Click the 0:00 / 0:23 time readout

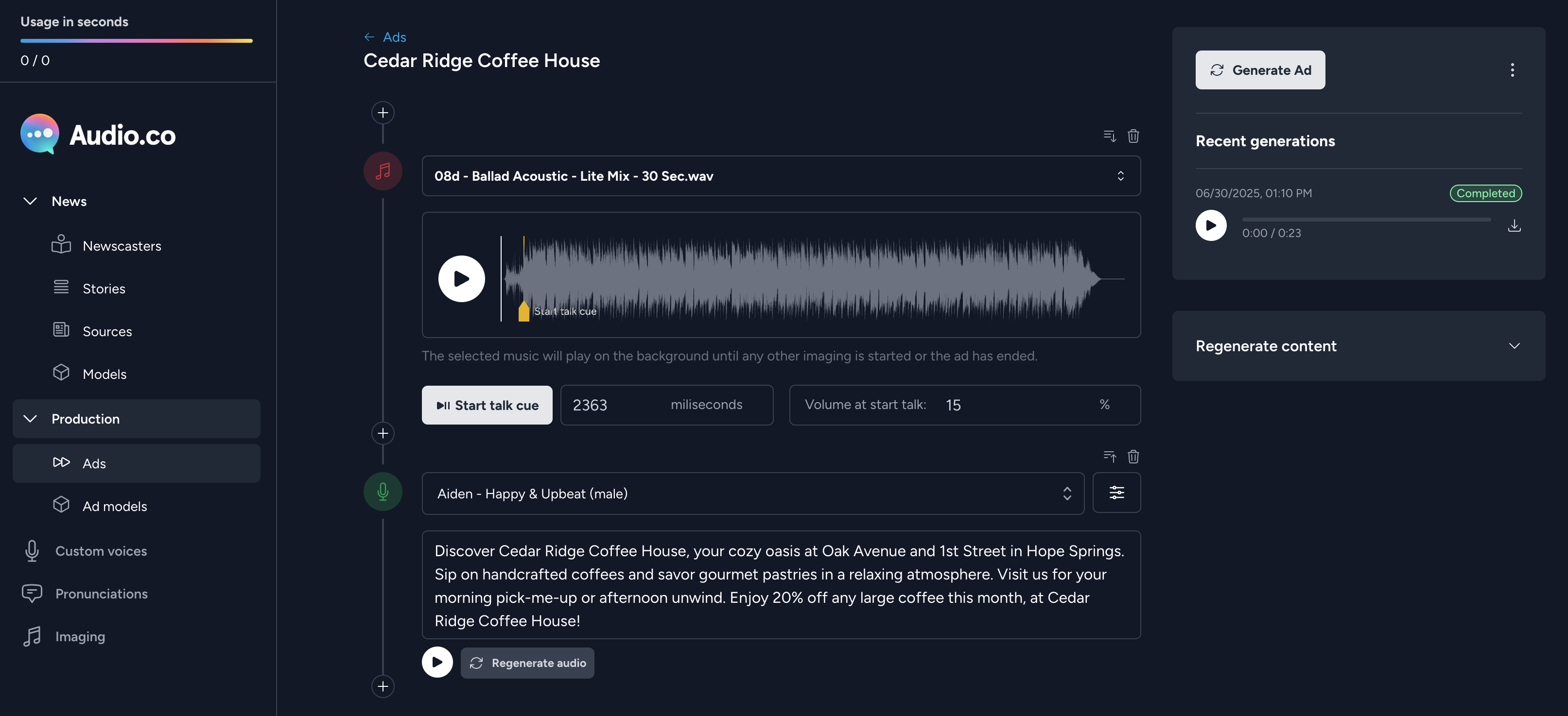click(x=1272, y=233)
